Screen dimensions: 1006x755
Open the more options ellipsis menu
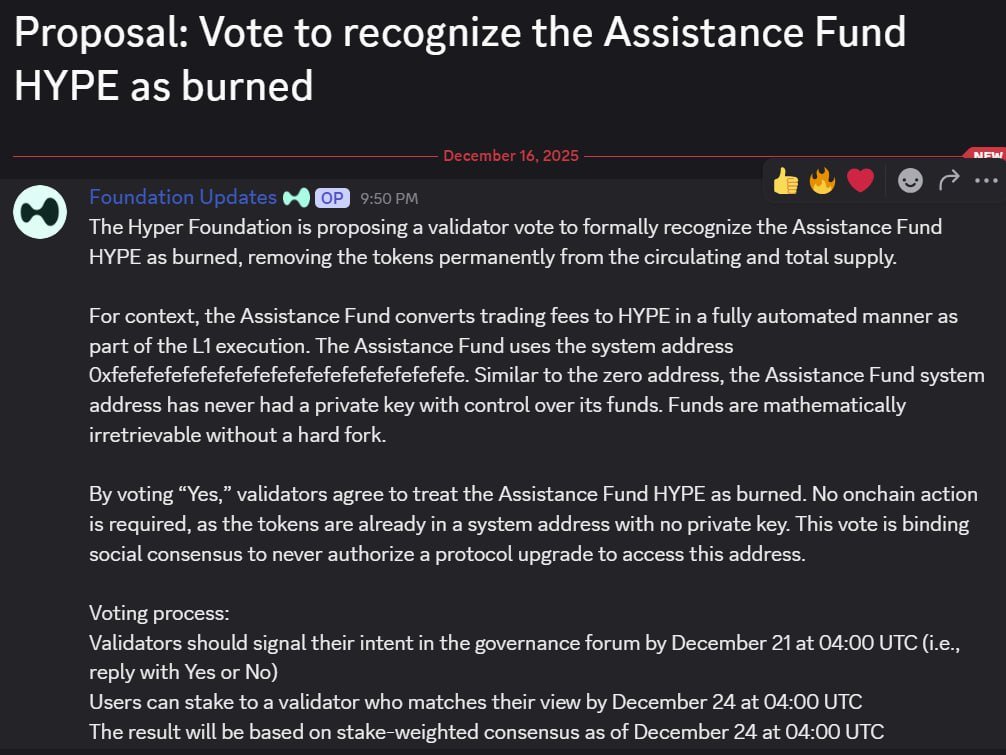986,181
